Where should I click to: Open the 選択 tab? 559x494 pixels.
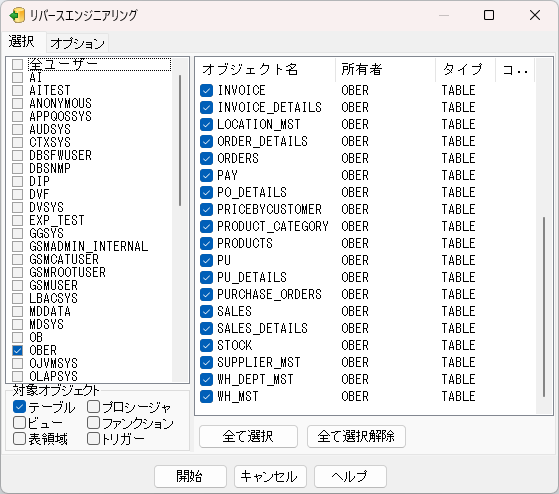(22, 42)
